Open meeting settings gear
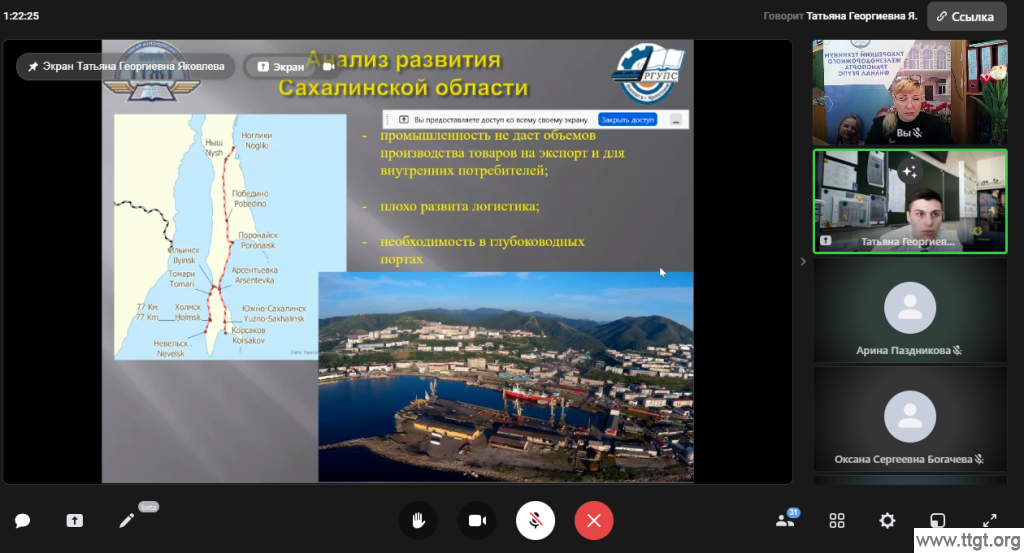This screenshot has width=1024, height=553. click(887, 521)
